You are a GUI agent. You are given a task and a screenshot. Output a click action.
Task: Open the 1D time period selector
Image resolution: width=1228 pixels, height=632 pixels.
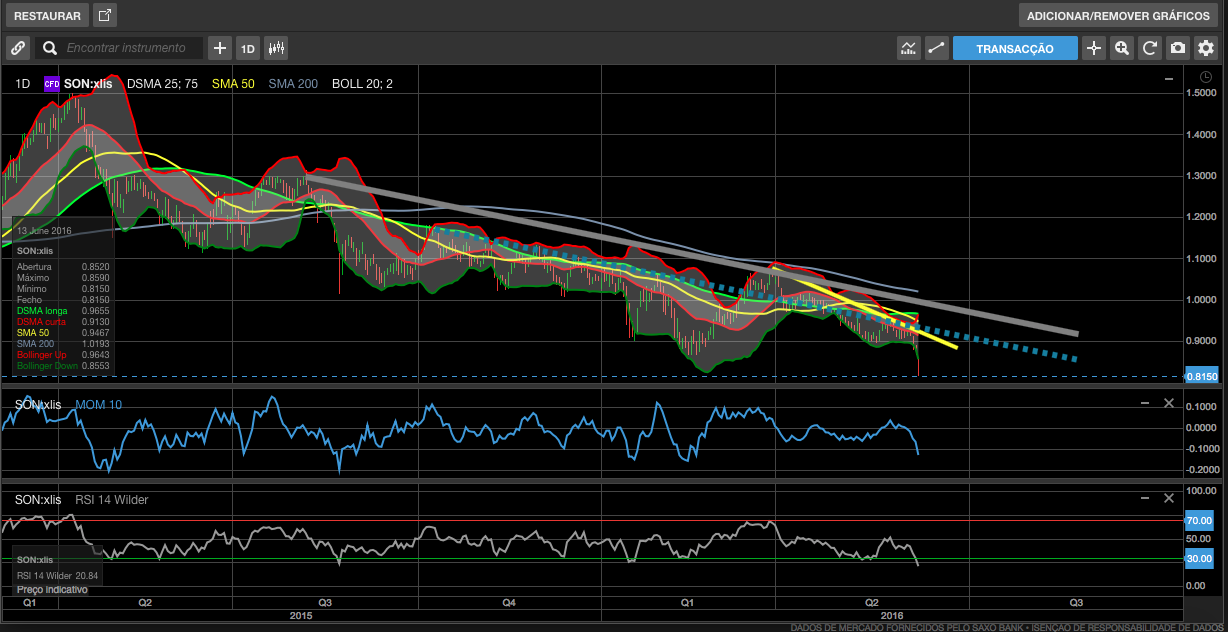point(248,48)
